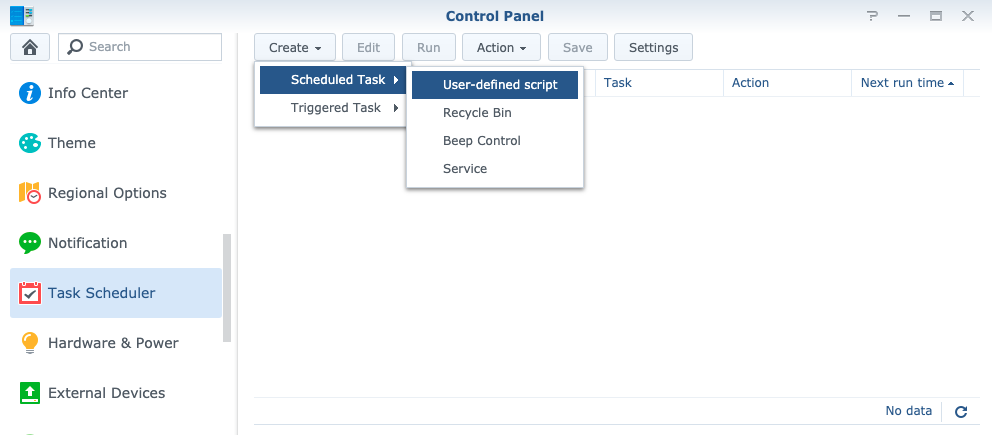Refresh the task list
The width and height of the screenshot is (992, 435).
coord(961,411)
